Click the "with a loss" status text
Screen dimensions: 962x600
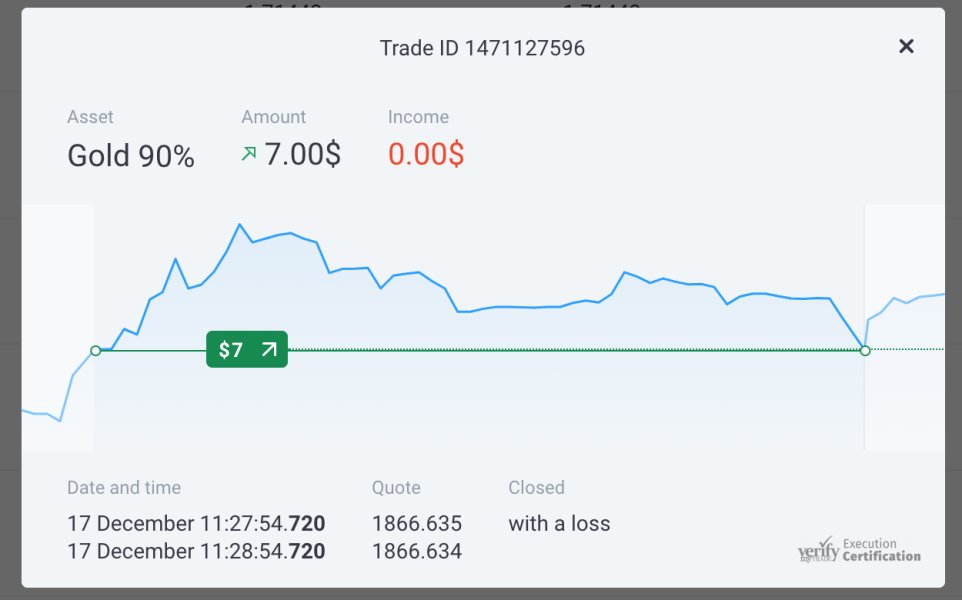point(559,523)
